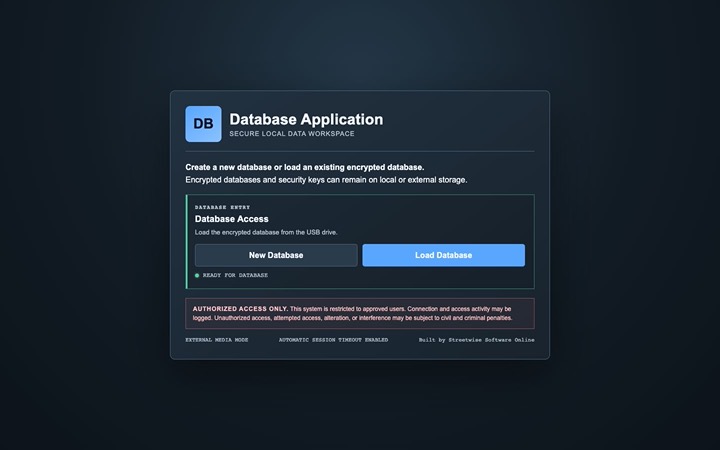This screenshot has width=720, height=450.
Task: Load the encrypted database with Load Database
Action: [444, 255]
